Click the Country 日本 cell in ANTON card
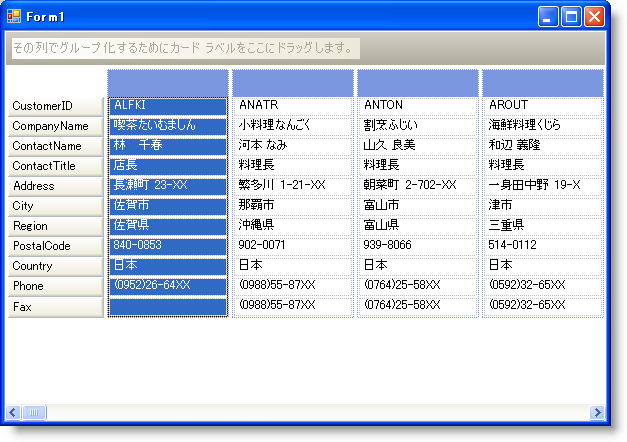This screenshot has height=442, width=627. 418,266
